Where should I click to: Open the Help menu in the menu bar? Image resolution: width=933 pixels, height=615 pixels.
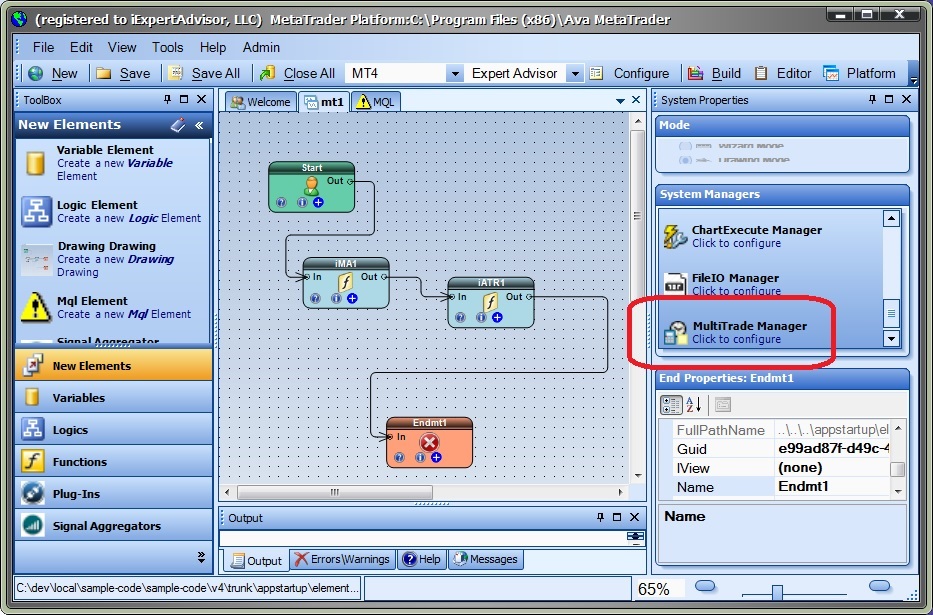coord(212,47)
